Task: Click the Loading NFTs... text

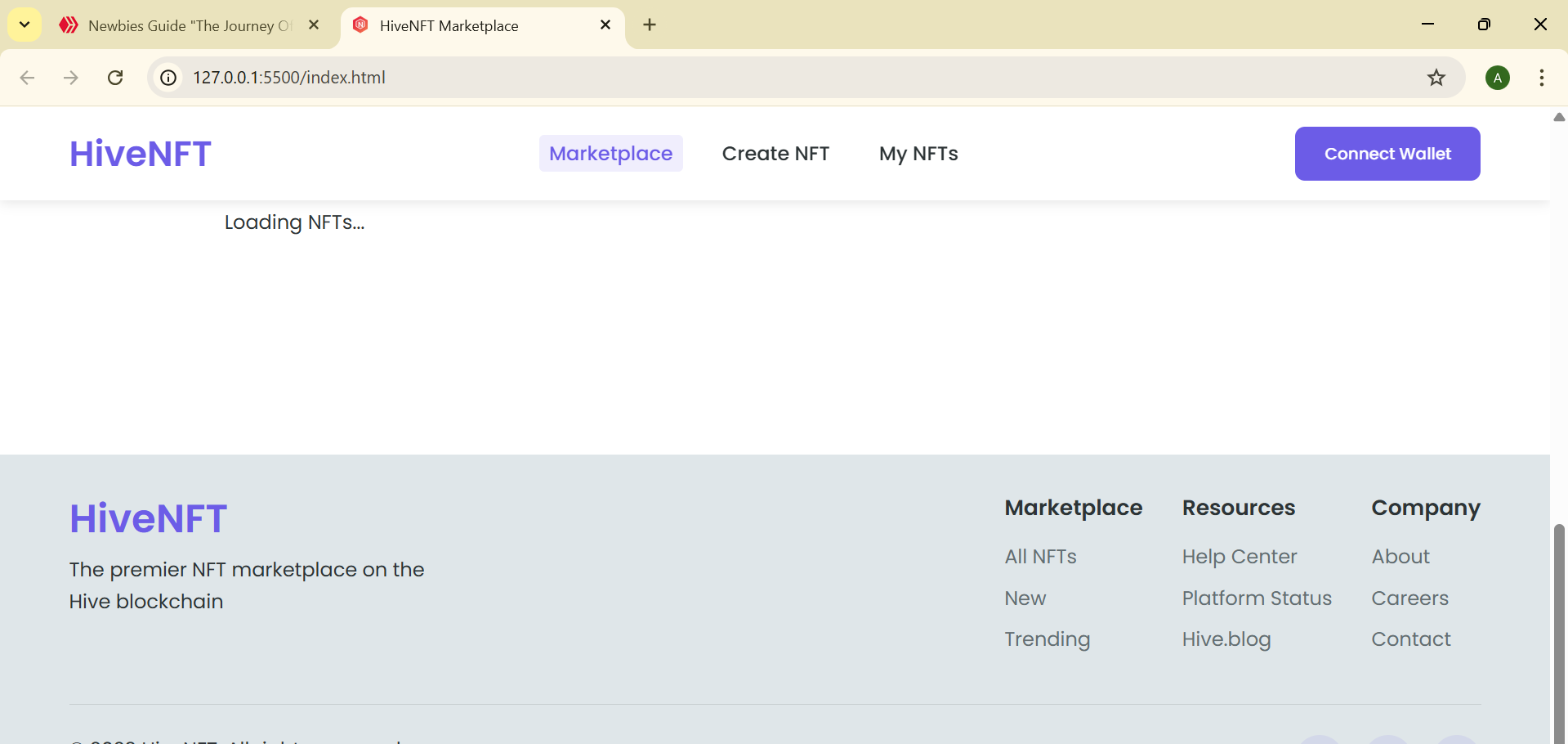Action: click(294, 222)
